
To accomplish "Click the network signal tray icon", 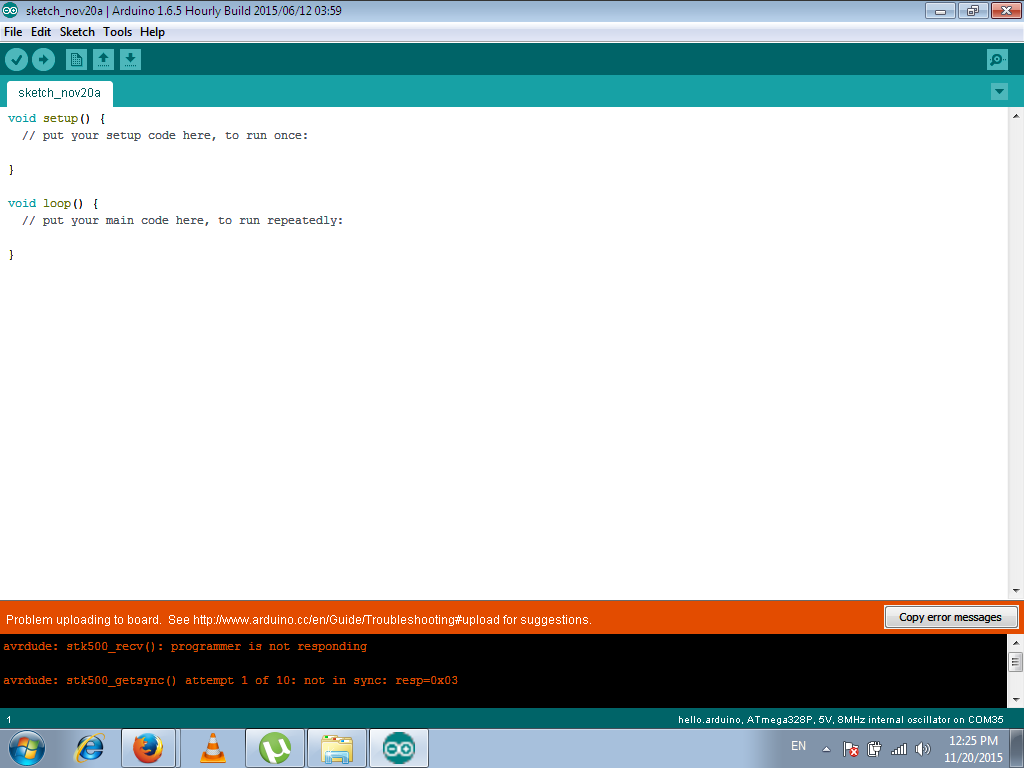I will tap(899, 749).
